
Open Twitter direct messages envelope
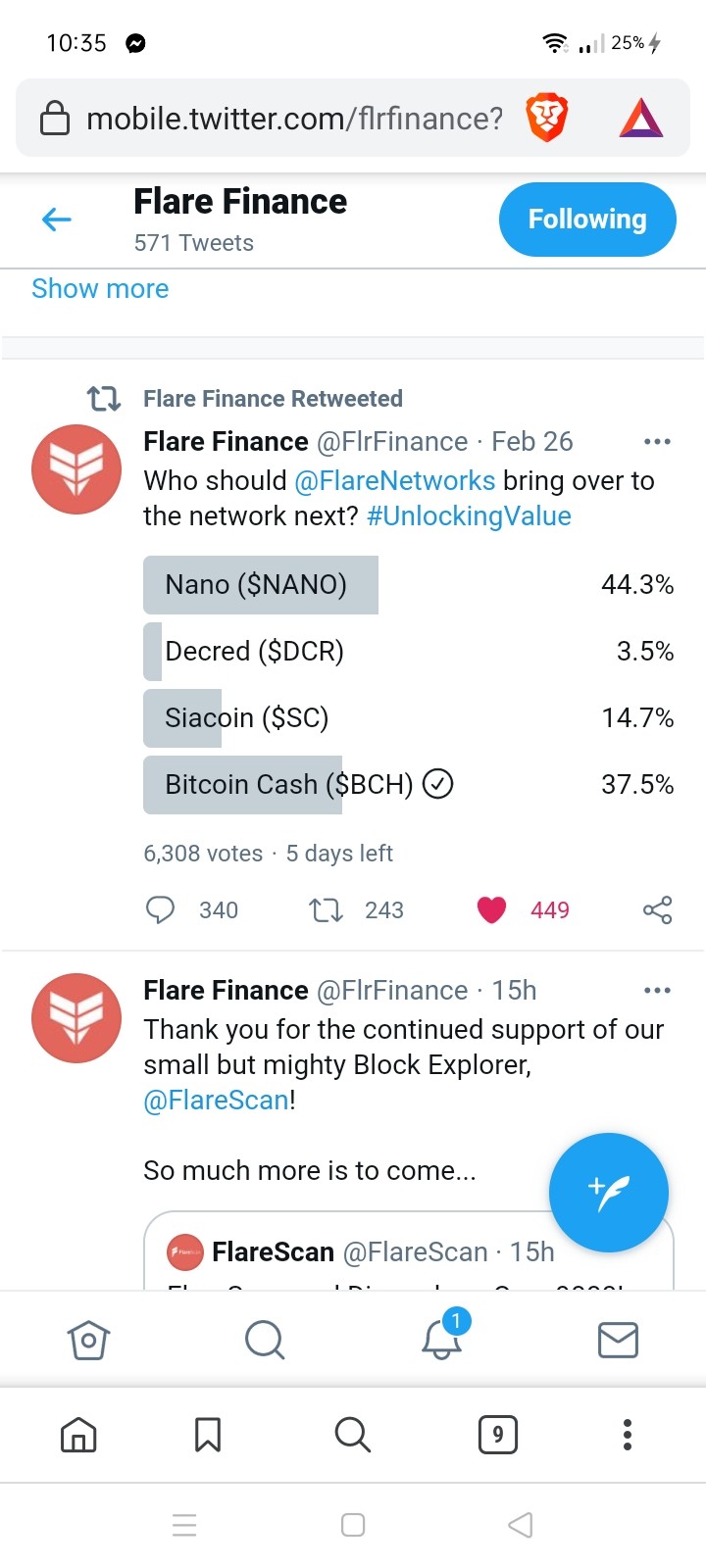(618, 1340)
